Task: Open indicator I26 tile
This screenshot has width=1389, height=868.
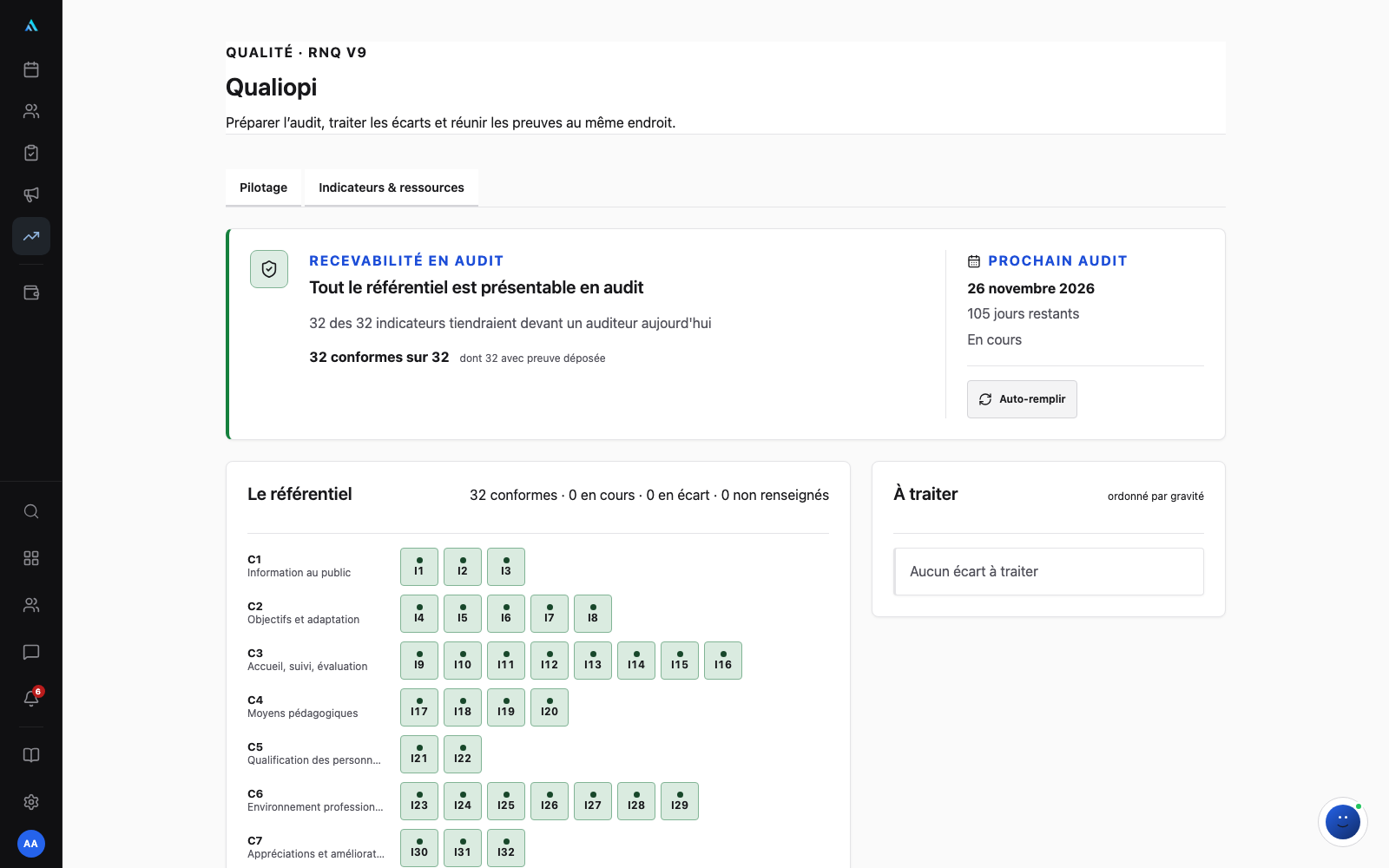Action: tap(550, 801)
